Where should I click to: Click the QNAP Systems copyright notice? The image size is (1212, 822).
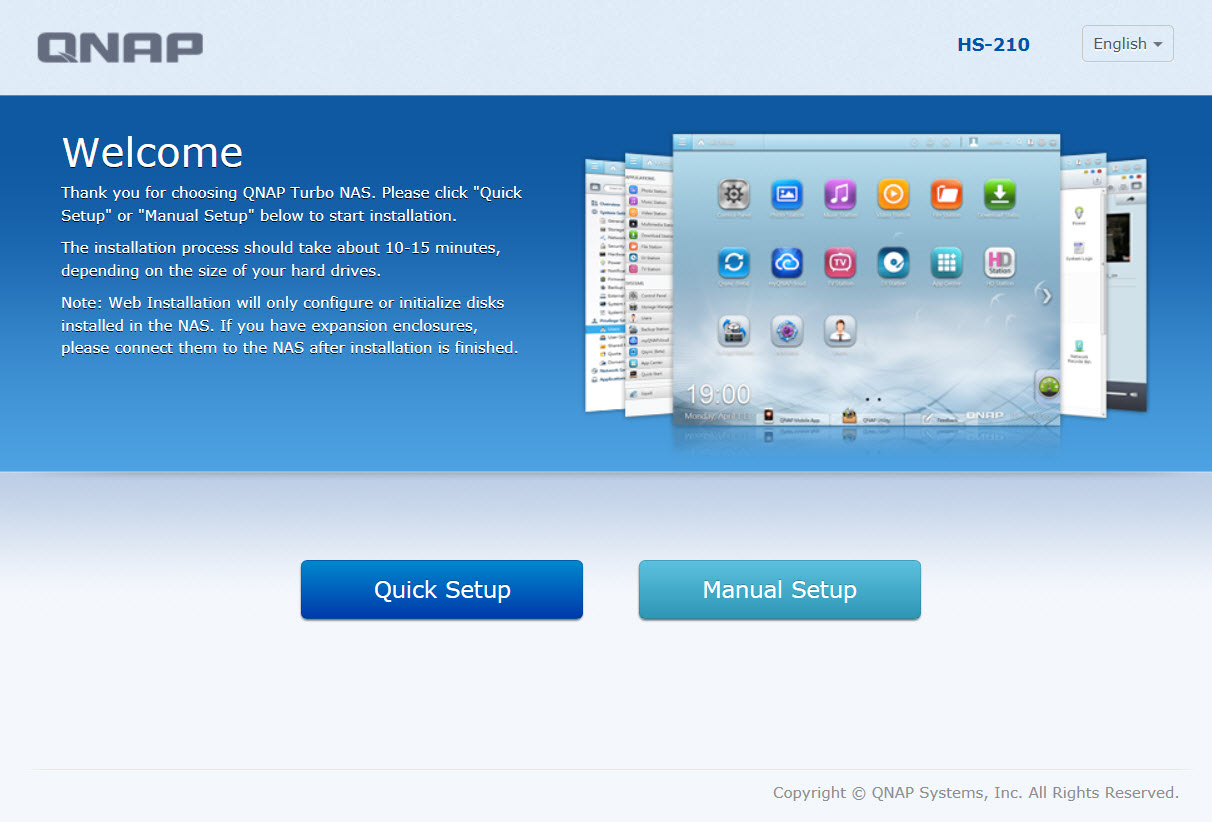click(x=976, y=793)
